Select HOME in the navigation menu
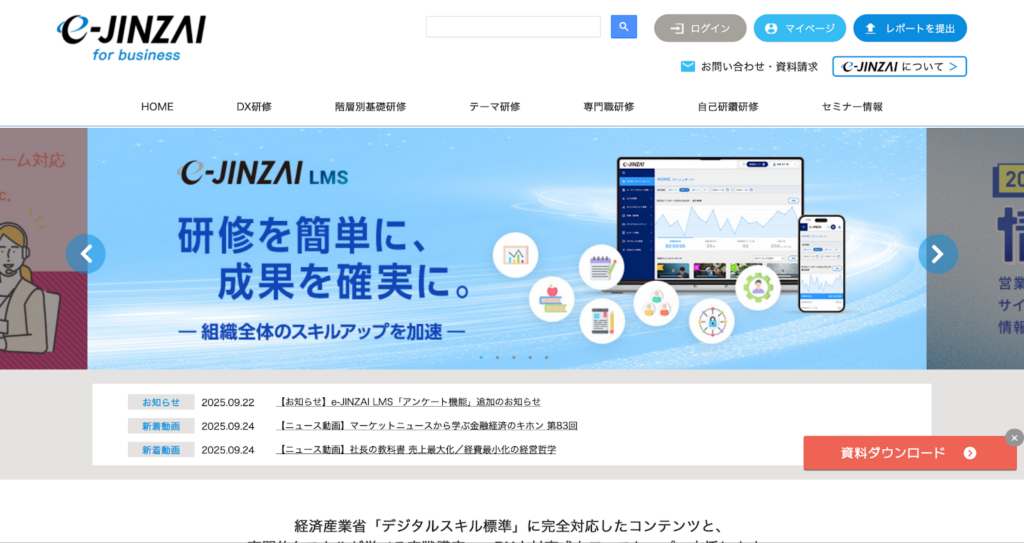The height and width of the screenshot is (543, 1024). tap(157, 107)
